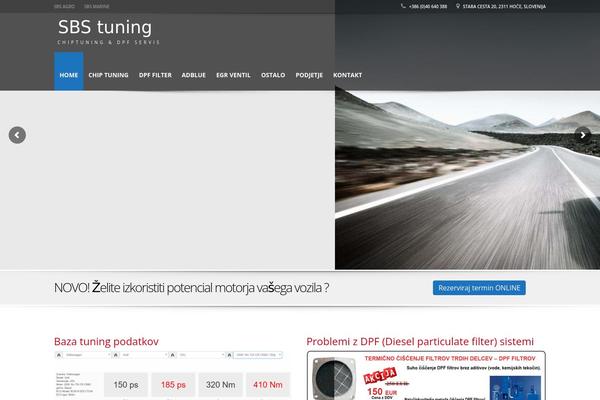Viewport: 600px width, 400px height.
Task: Click the 410 Nm value box
Action: pos(268,385)
